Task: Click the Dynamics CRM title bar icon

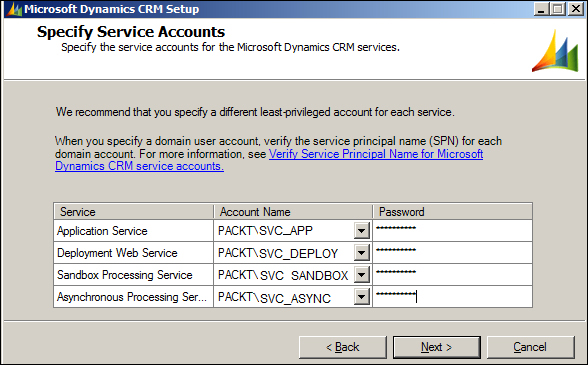Action: pyautogui.click(x=14, y=9)
